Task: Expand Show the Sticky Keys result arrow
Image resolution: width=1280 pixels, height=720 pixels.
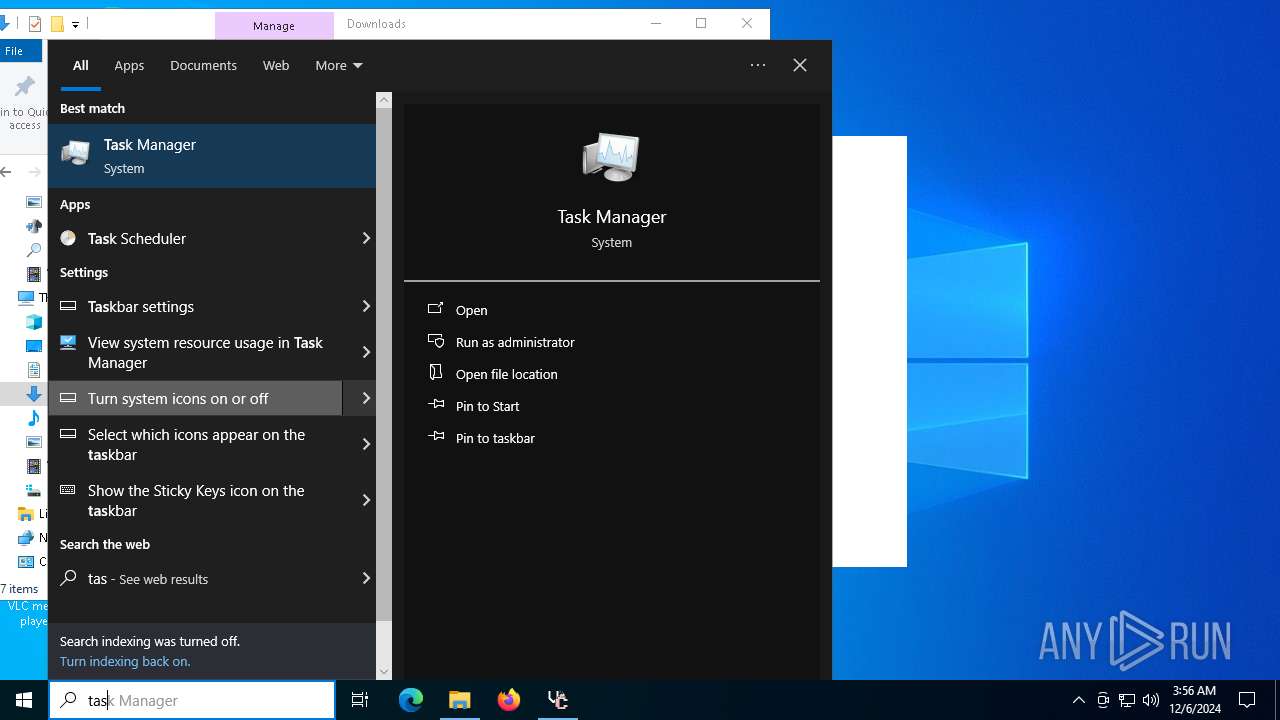Action: click(x=366, y=500)
